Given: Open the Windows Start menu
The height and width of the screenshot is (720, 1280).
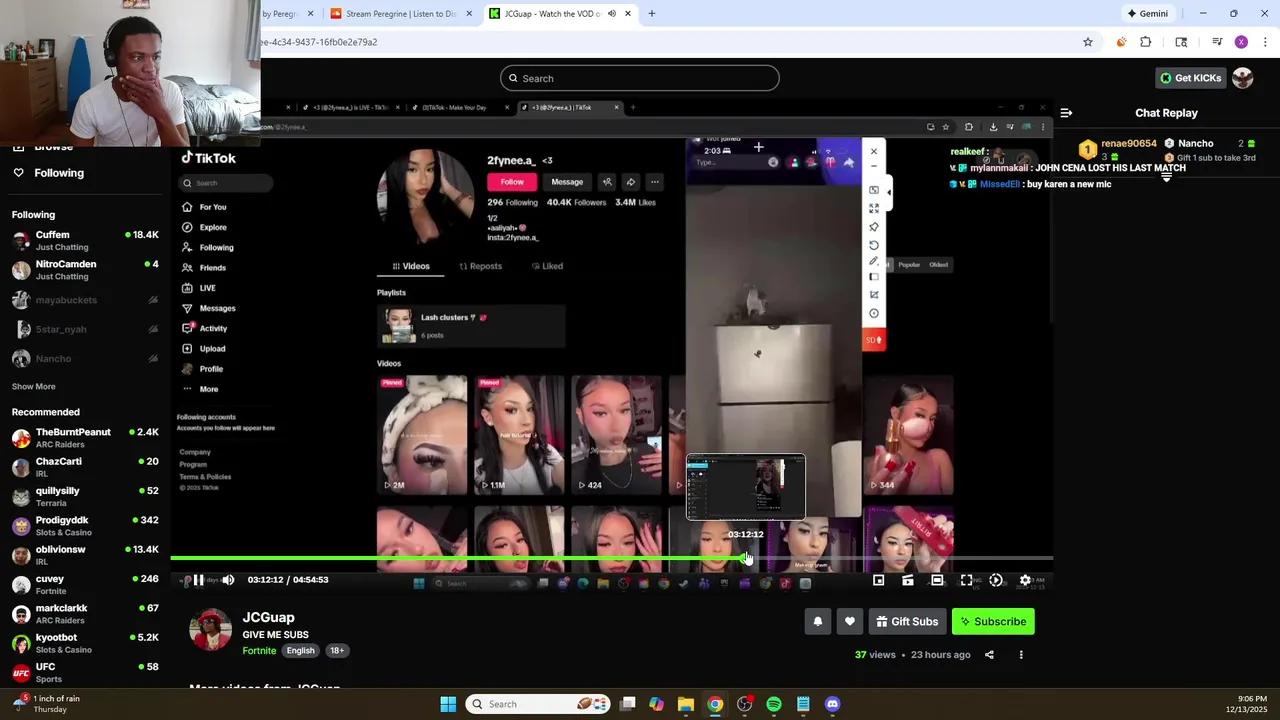Looking at the screenshot, I should click(448, 704).
